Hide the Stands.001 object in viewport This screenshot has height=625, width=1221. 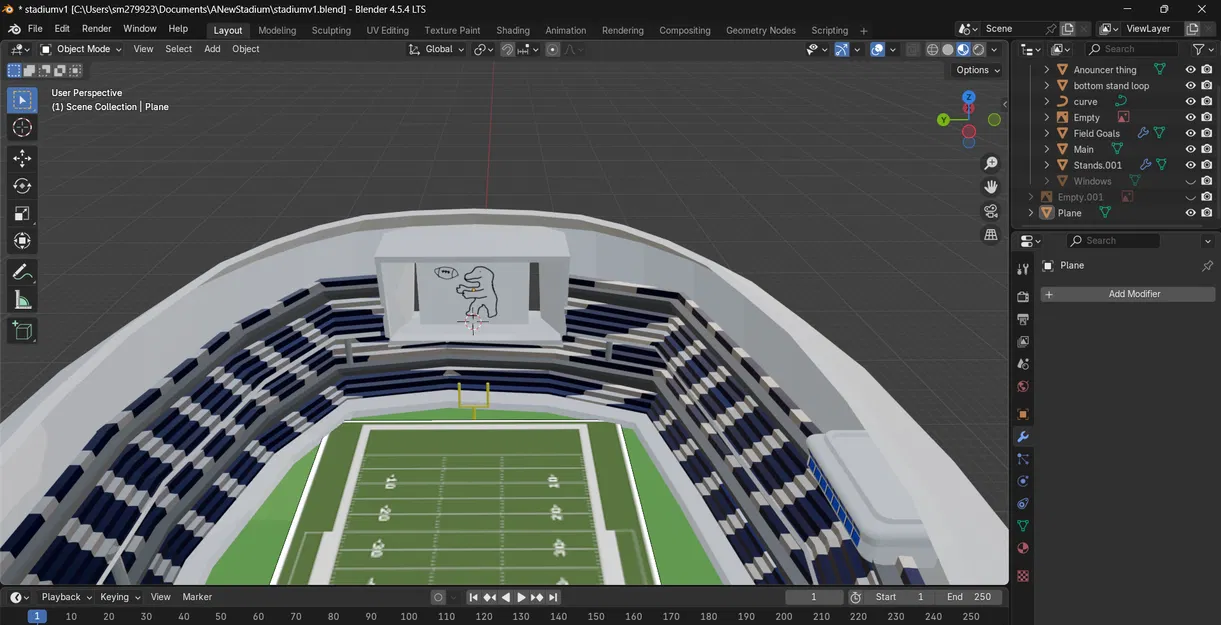pyautogui.click(x=1190, y=165)
